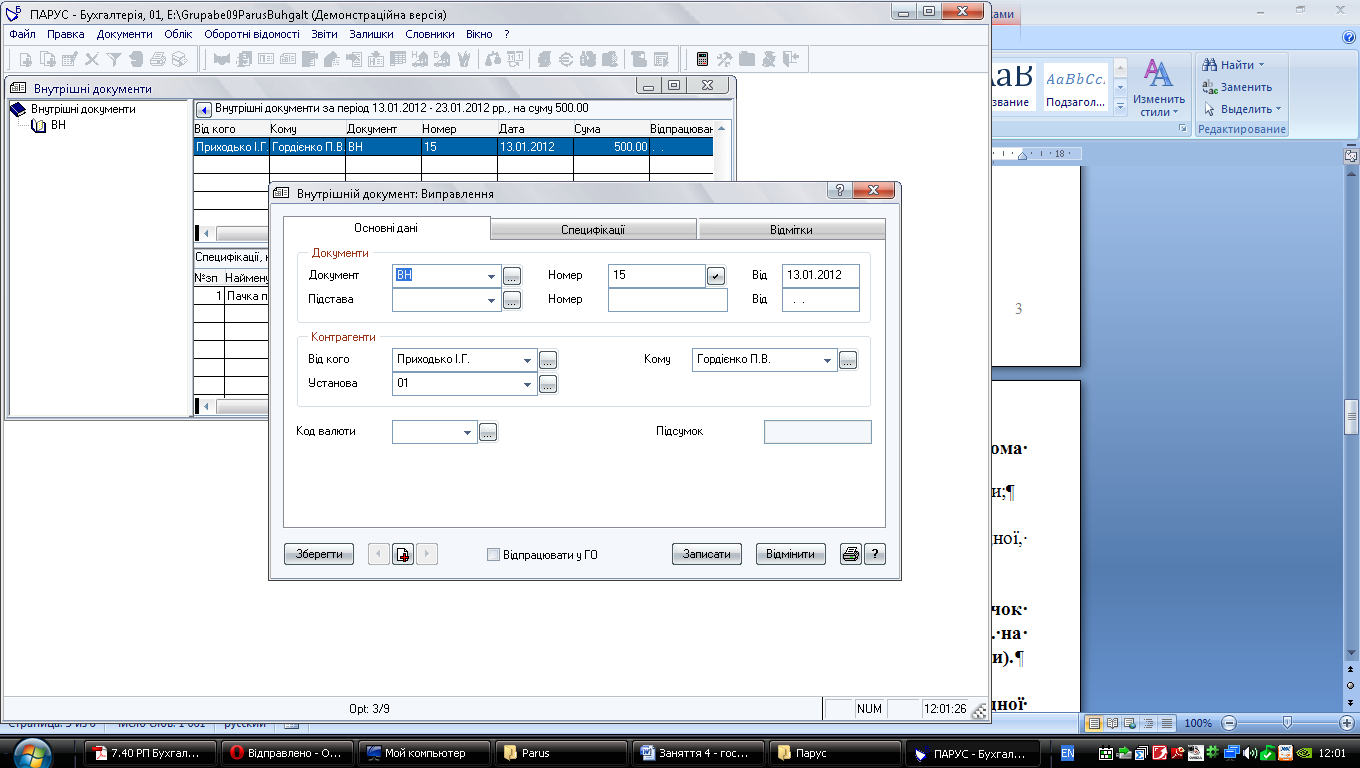
Task: Open the Найти dropdown arrow in Word
Action: tap(1261, 65)
